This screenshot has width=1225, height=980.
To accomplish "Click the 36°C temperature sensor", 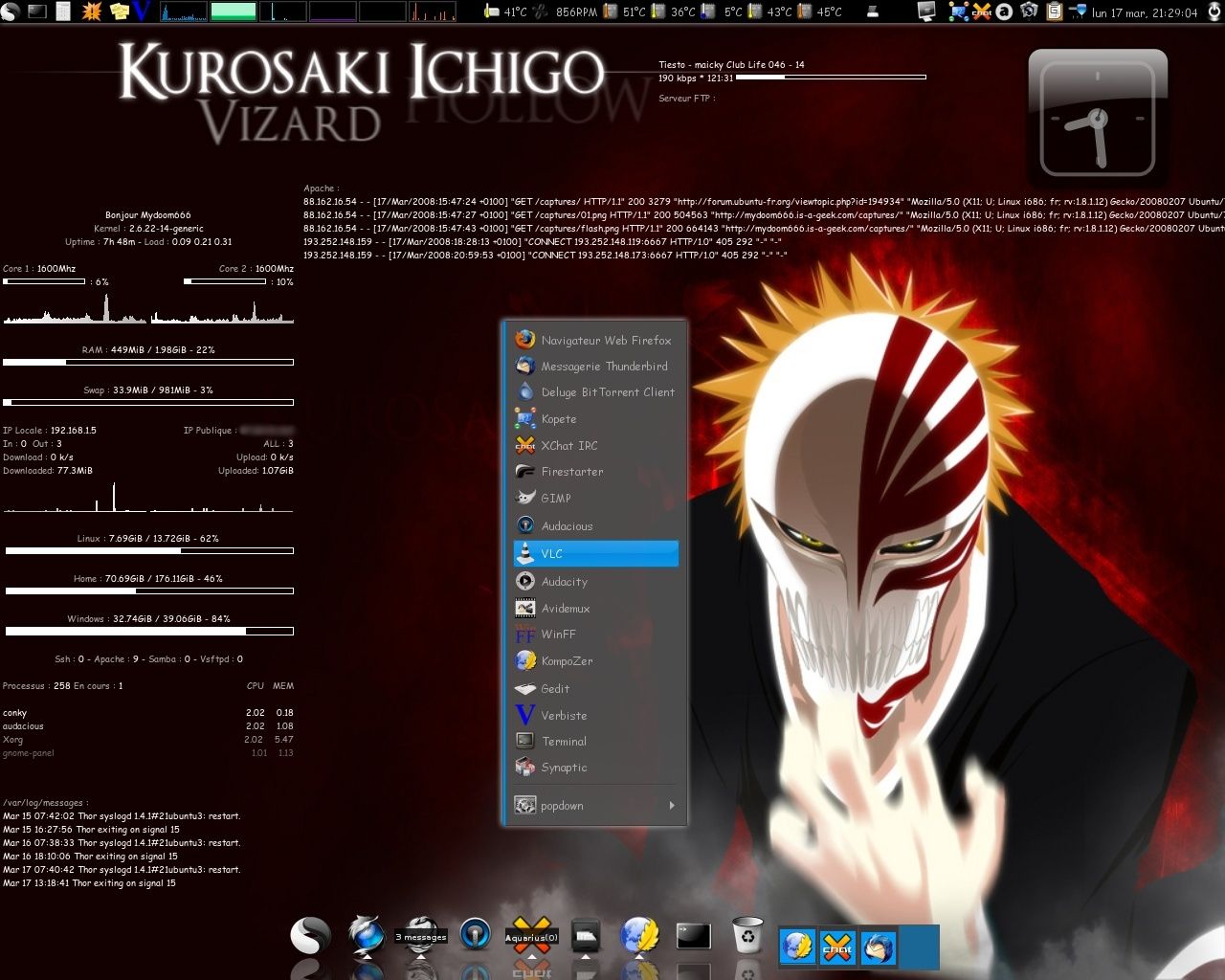I will (674, 11).
